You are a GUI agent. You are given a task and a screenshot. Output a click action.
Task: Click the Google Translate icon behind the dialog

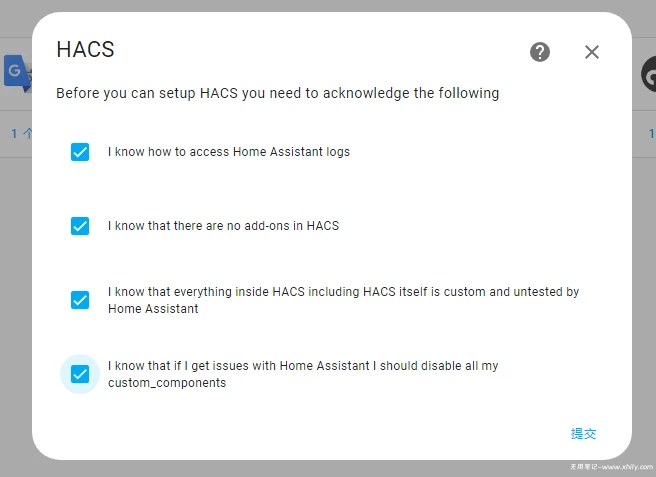(x=17, y=73)
